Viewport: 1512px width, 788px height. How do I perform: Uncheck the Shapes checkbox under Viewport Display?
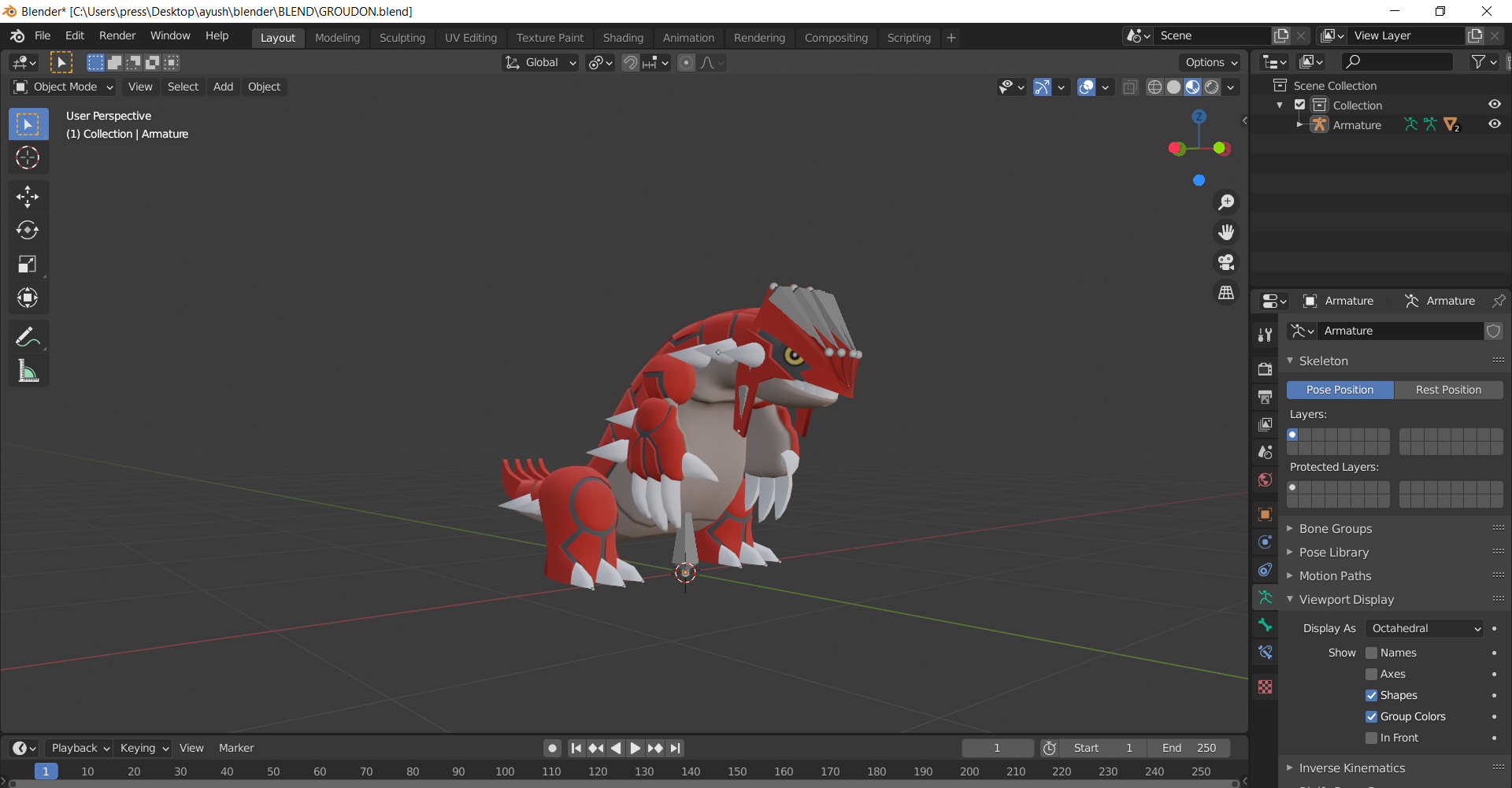(1372, 695)
